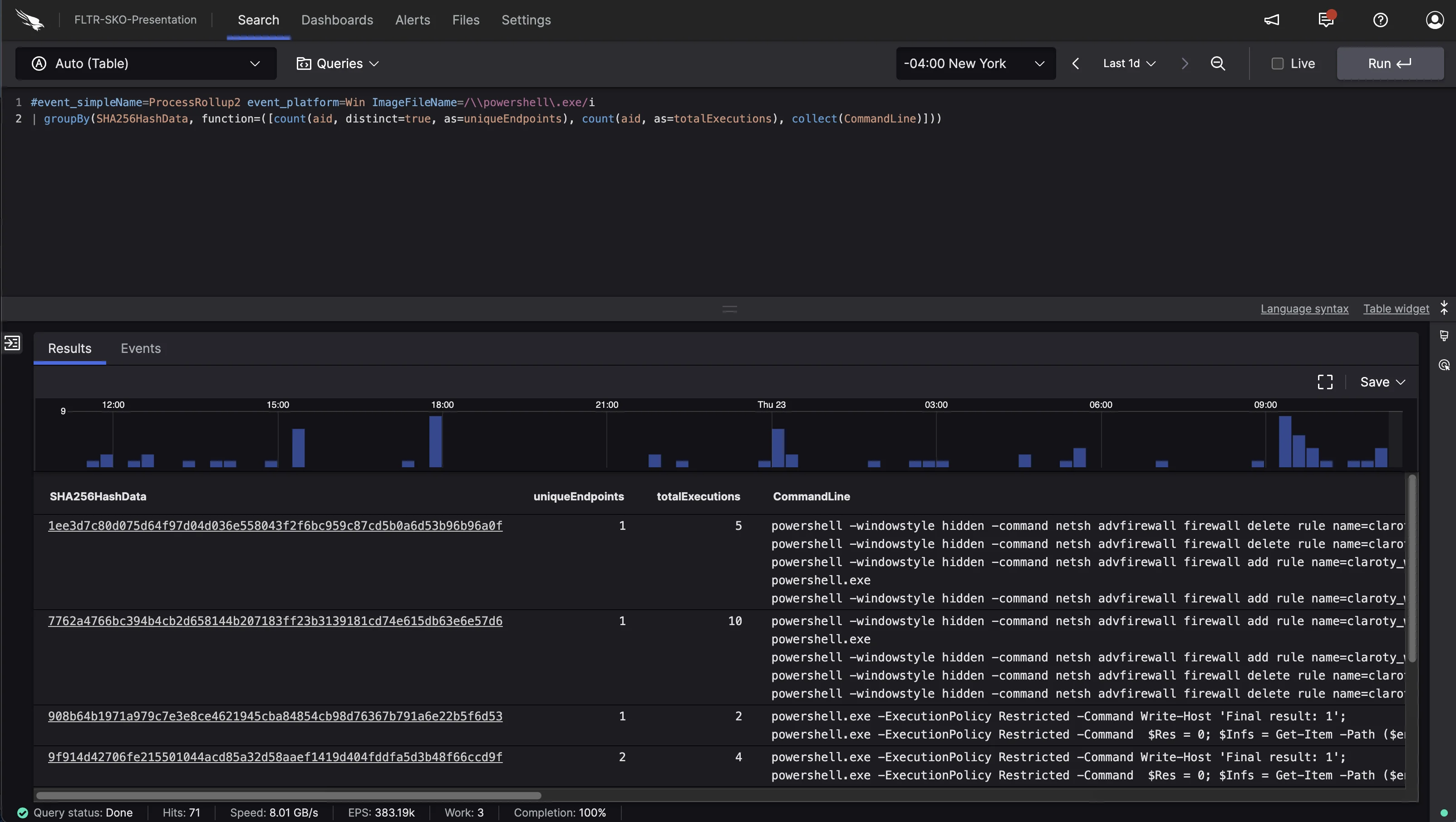
Task: Click the uniqueEndpoints value 2
Action: click(622, 757)
